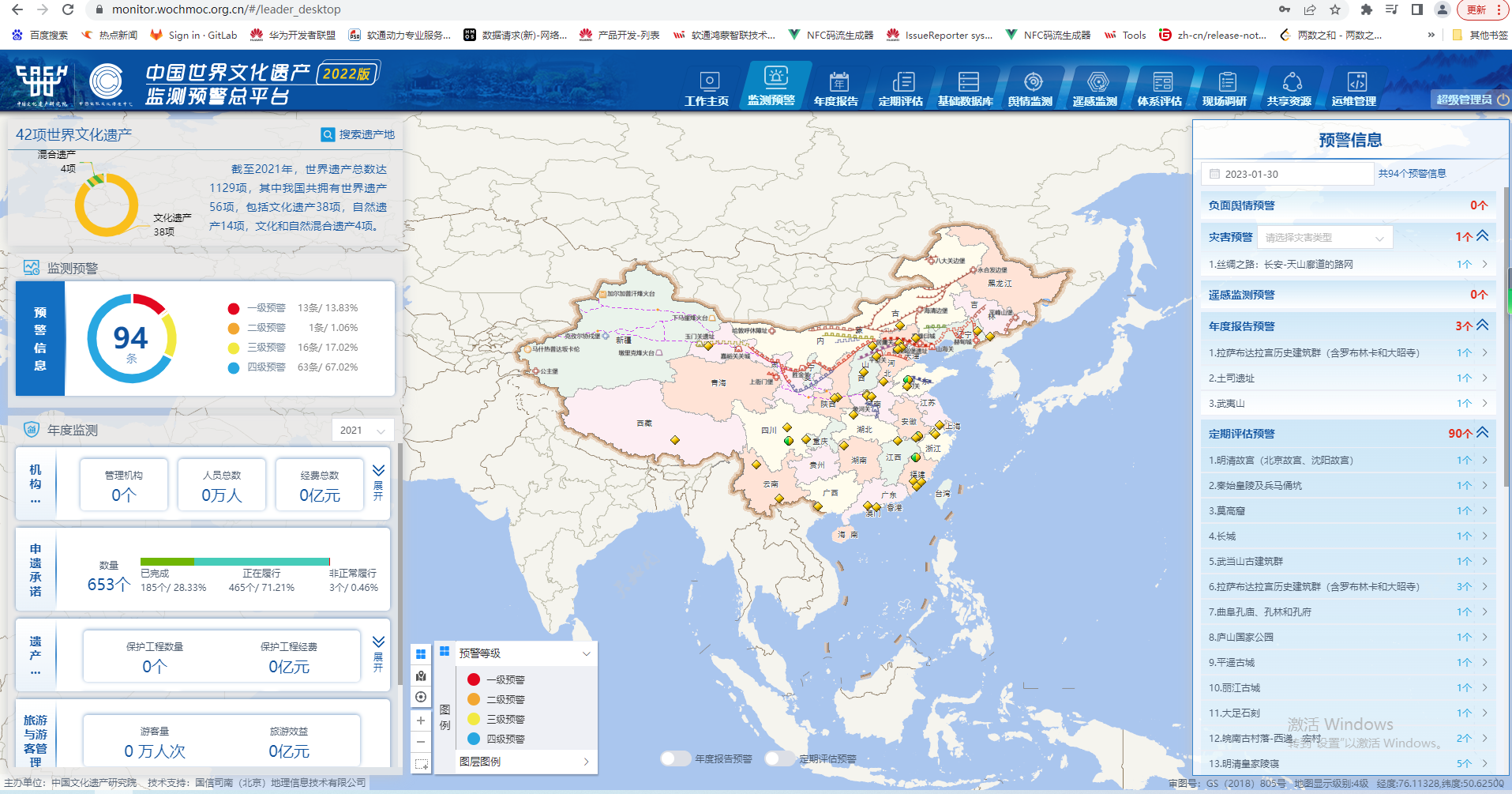The image size is (1512, 794).
Task: Click the arrow on the 丽江古城 row
Action: click(x=1484, y=688)
